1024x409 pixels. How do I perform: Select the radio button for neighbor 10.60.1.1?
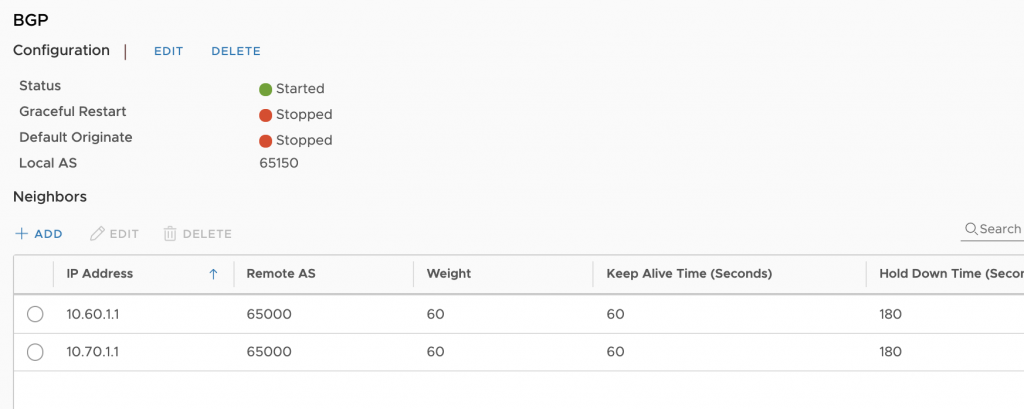click(35, 314)
